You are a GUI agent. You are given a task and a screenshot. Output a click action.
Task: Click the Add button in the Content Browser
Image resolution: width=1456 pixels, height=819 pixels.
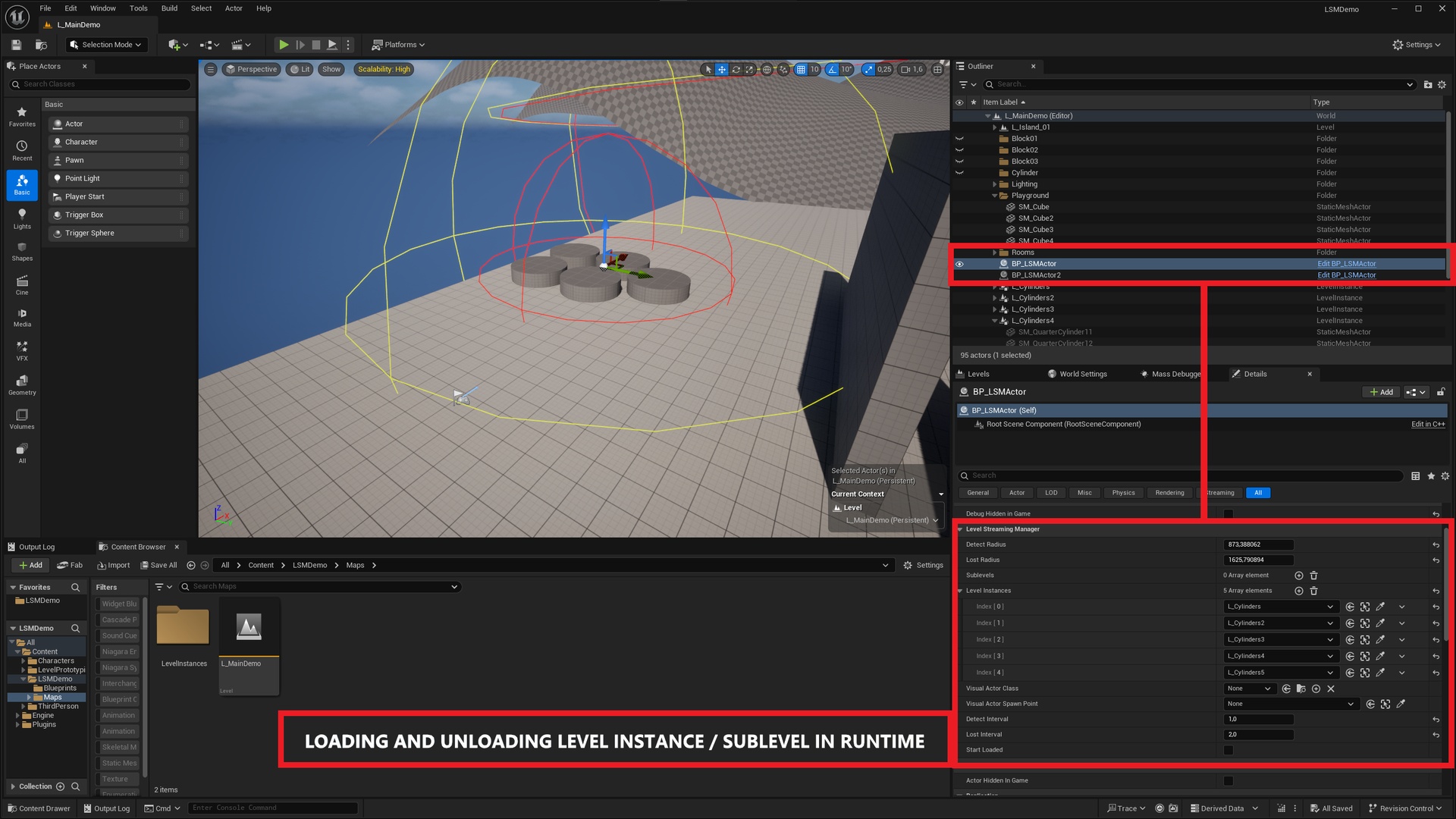[30, 565]
